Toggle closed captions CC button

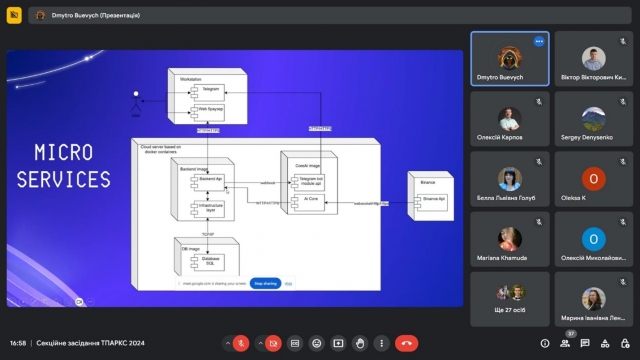(x=295, y=344)
